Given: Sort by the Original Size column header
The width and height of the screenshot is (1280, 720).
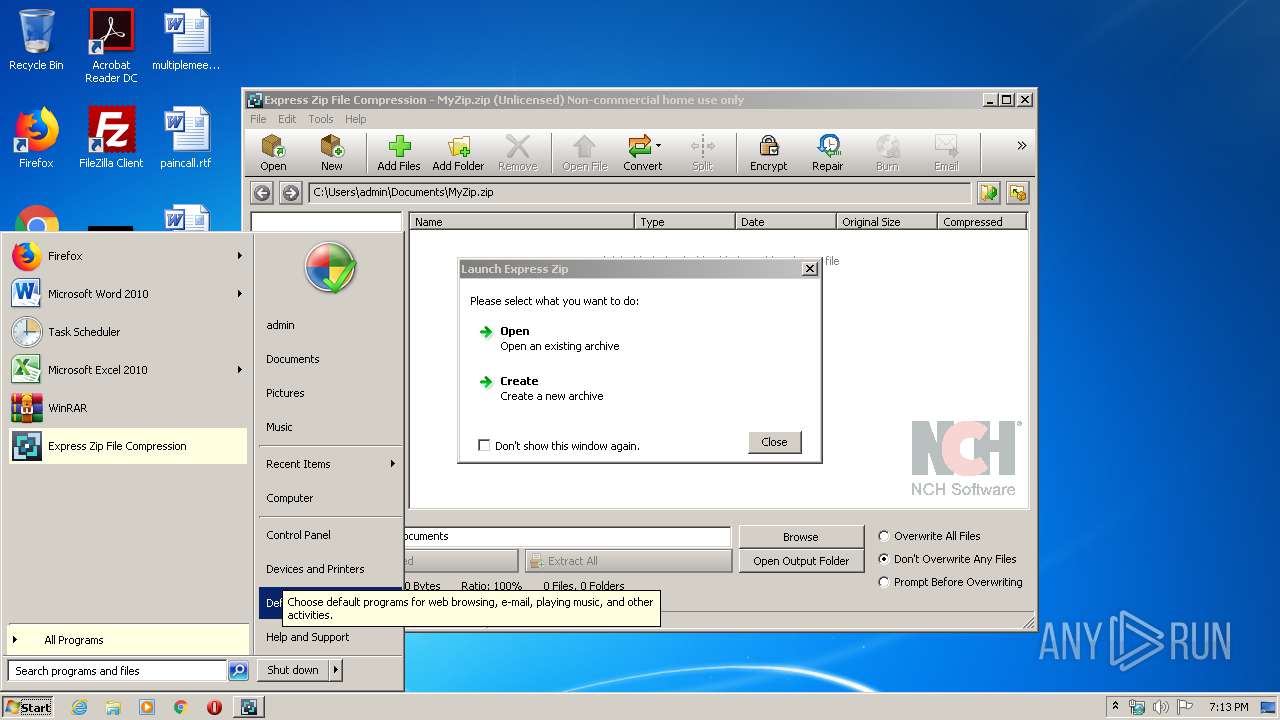Looking at the screenshot, I should 886,222.
